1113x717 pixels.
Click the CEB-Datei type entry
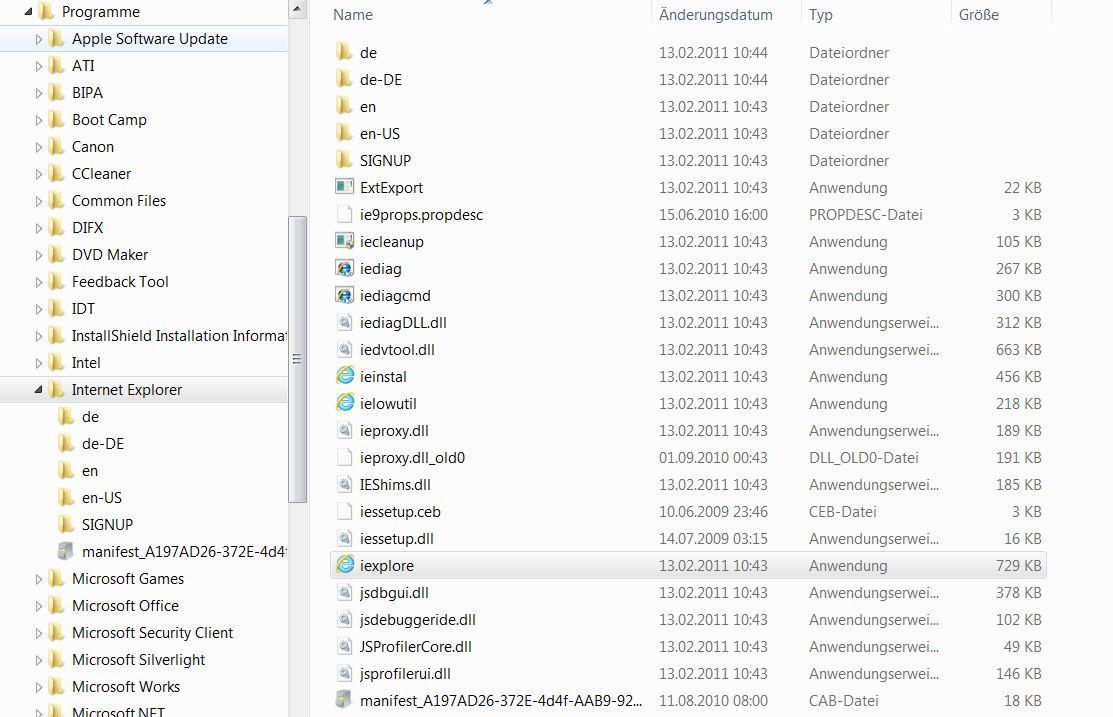pyautogui.click(x=843, y=512)
